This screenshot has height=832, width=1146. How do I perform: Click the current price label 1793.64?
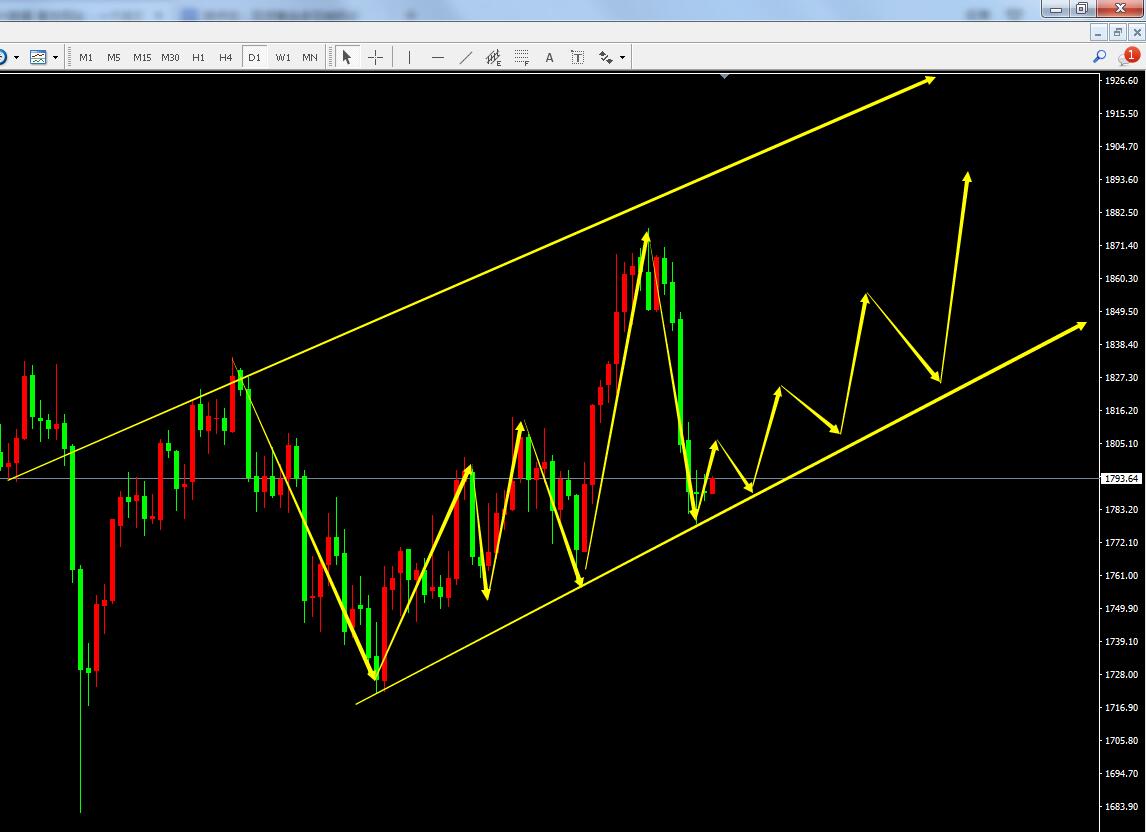coord(1121,479)
